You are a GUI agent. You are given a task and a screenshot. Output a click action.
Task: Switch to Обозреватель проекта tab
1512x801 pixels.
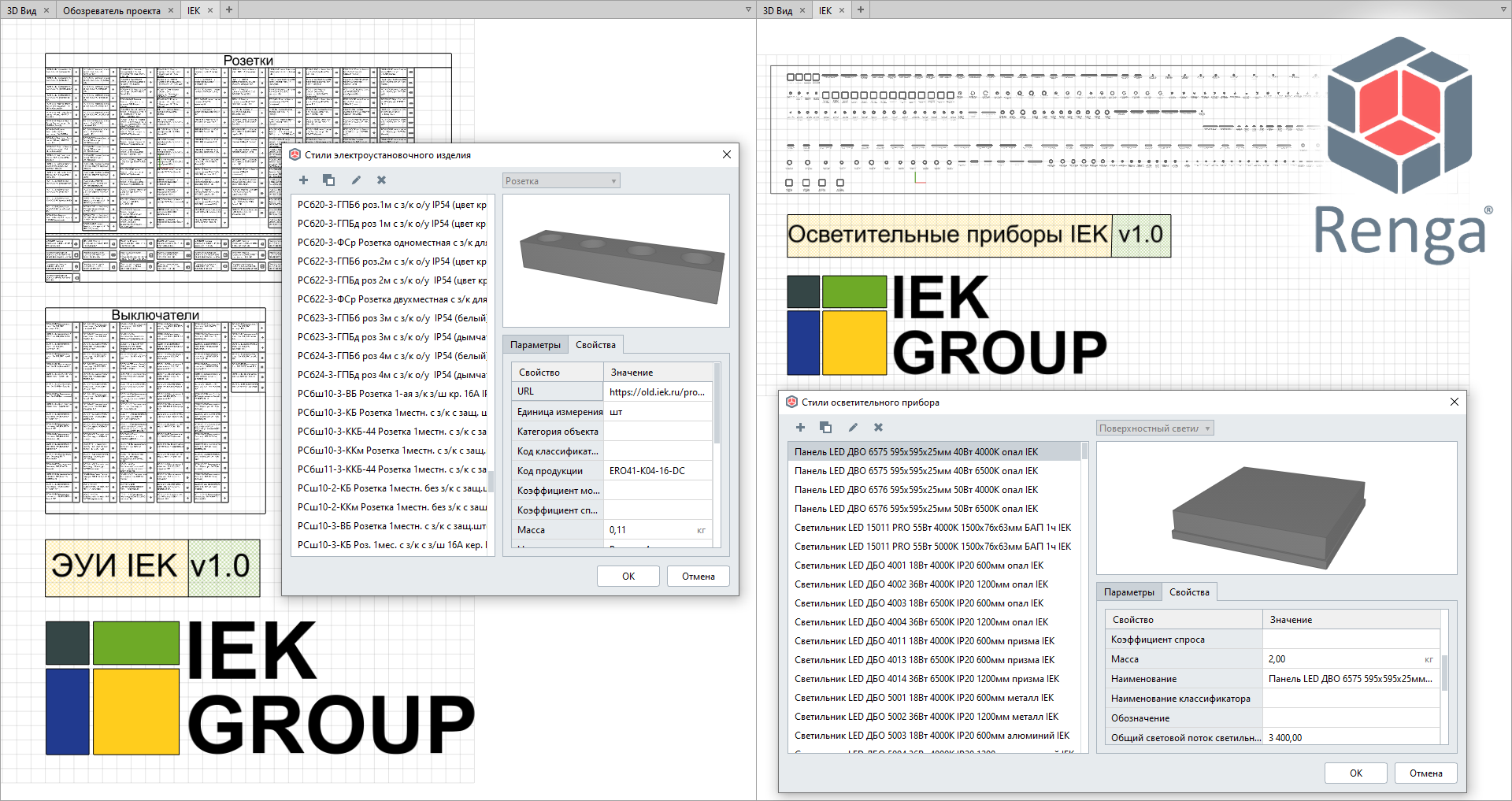pos(112,10)
